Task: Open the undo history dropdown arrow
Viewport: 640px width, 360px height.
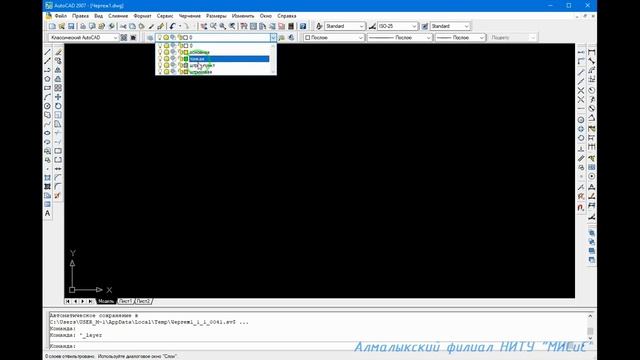Action: [180, 26]
